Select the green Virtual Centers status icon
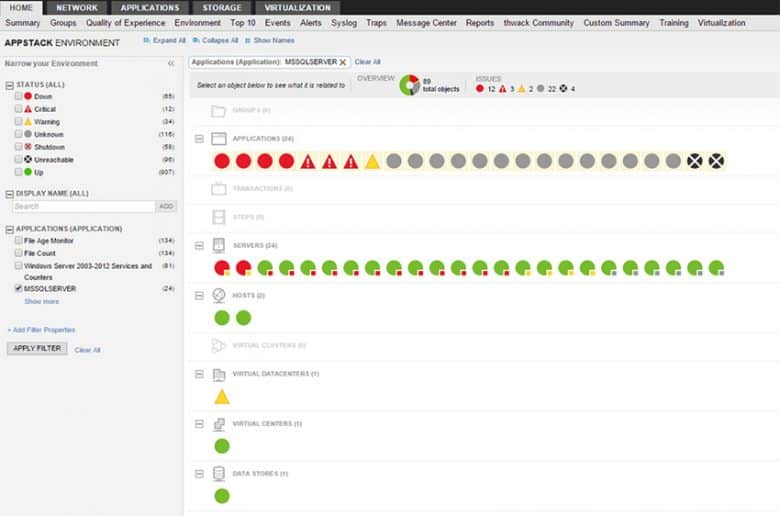The width and height of the screenshot is (780, 516). coord(222,446)
